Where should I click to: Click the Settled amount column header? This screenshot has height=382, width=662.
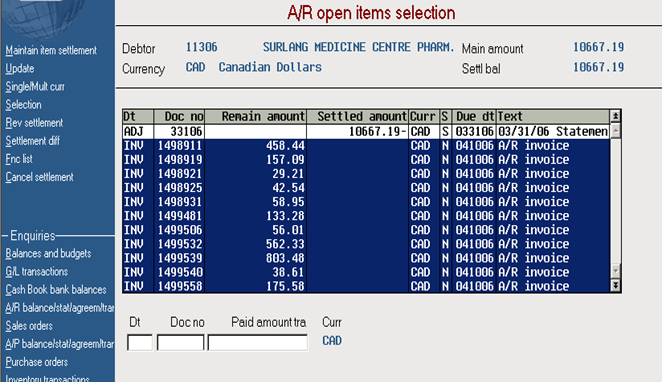click(x=358, y=116)
